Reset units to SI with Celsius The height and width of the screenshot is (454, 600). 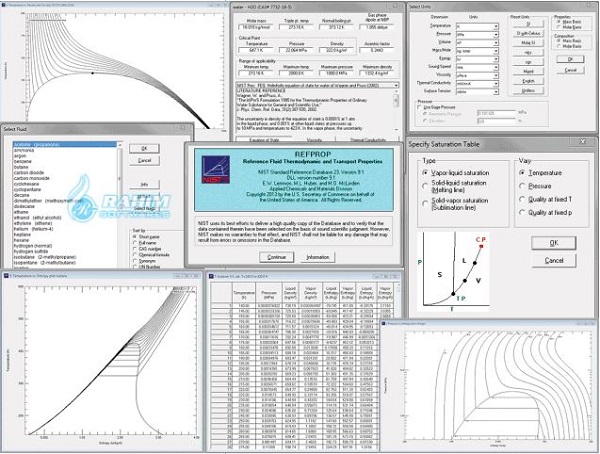[x=528, y=33]
